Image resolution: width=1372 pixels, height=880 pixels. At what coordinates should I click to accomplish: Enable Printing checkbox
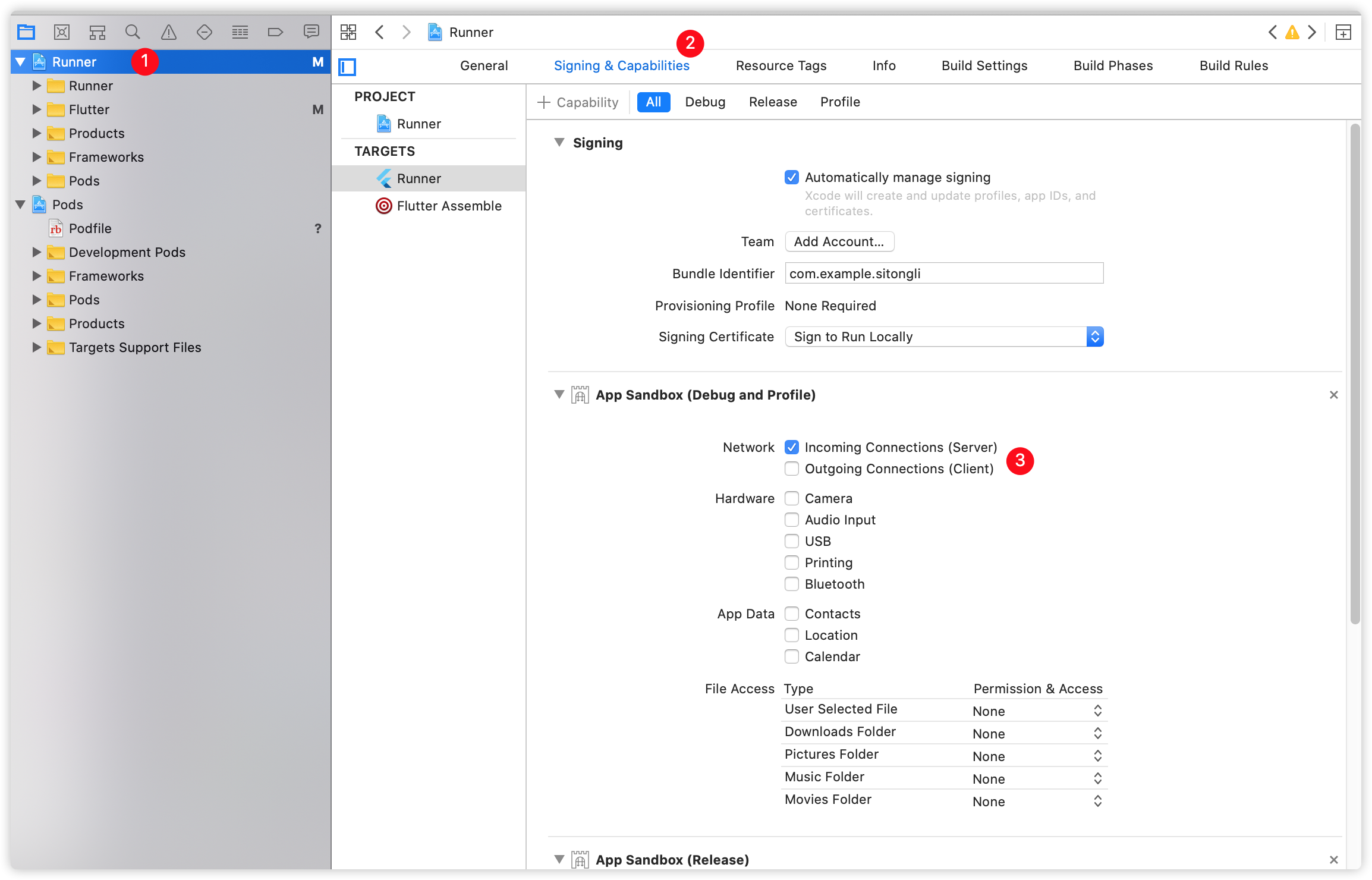[792, 562]
